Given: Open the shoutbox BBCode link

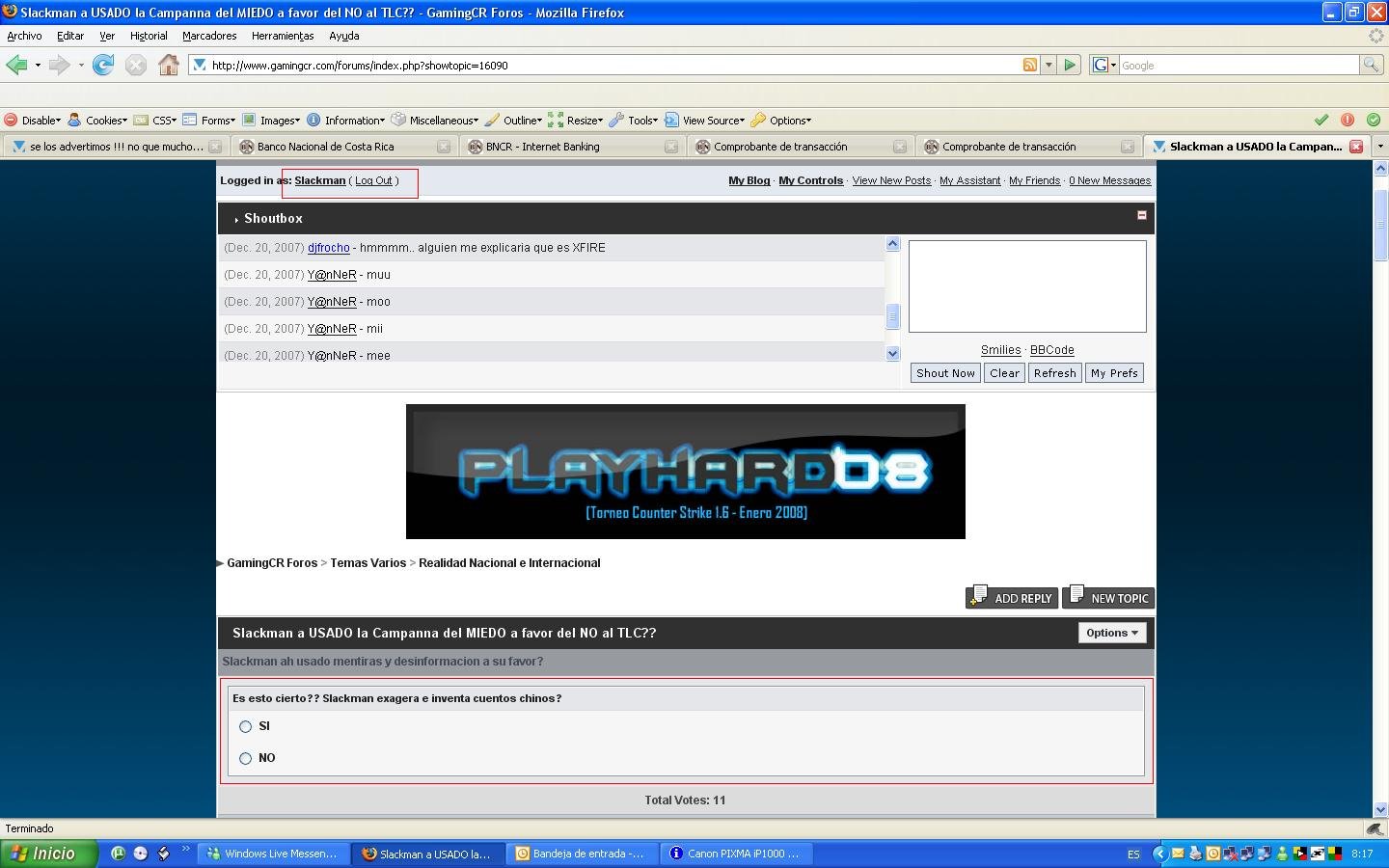Looking at the screenshot, I should 1051,350.
